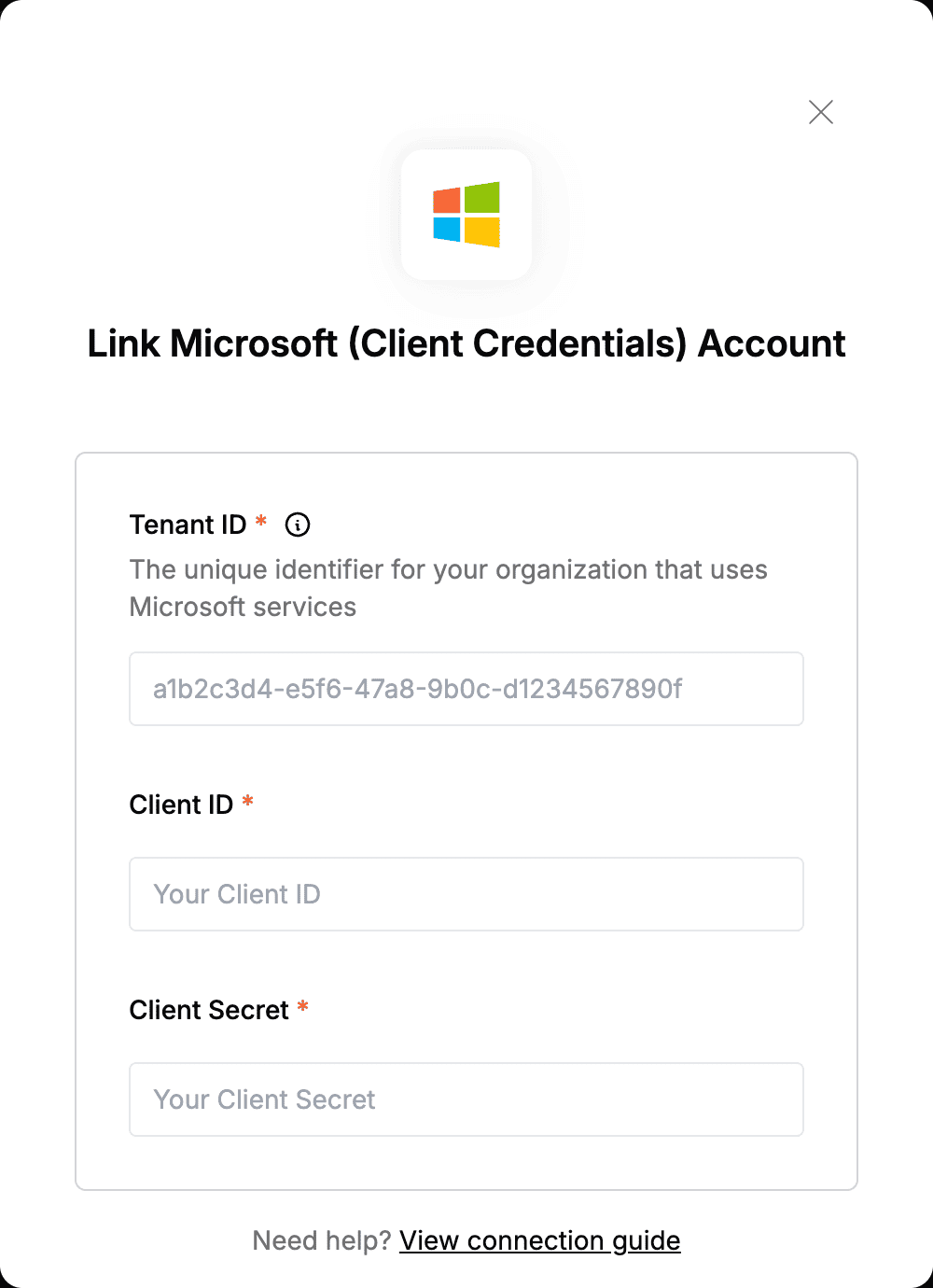Click the required asterisk beside Client Secret

point(303,1006)
